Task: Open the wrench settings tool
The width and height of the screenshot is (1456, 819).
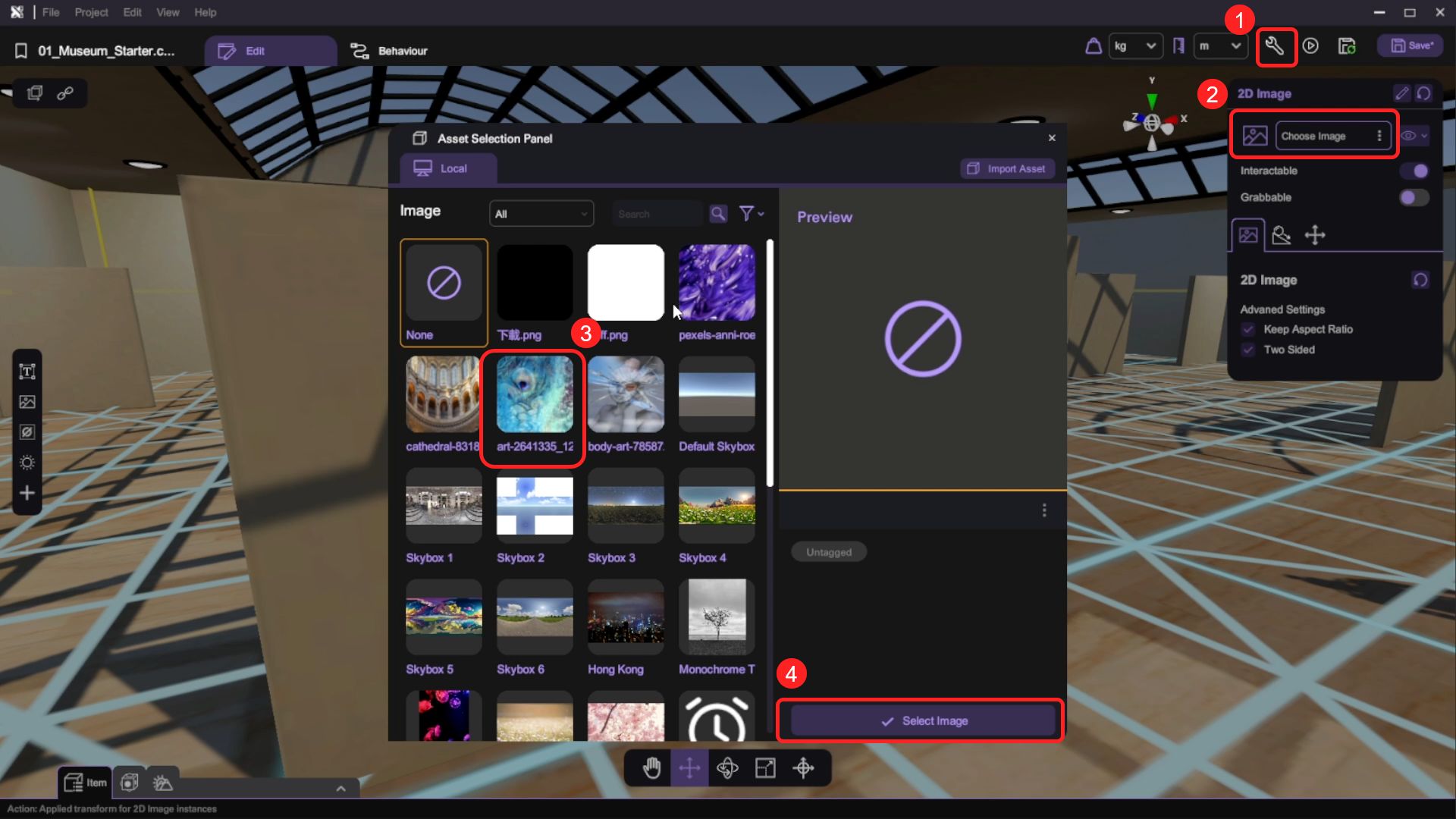Action: (x=1275, y=46)
